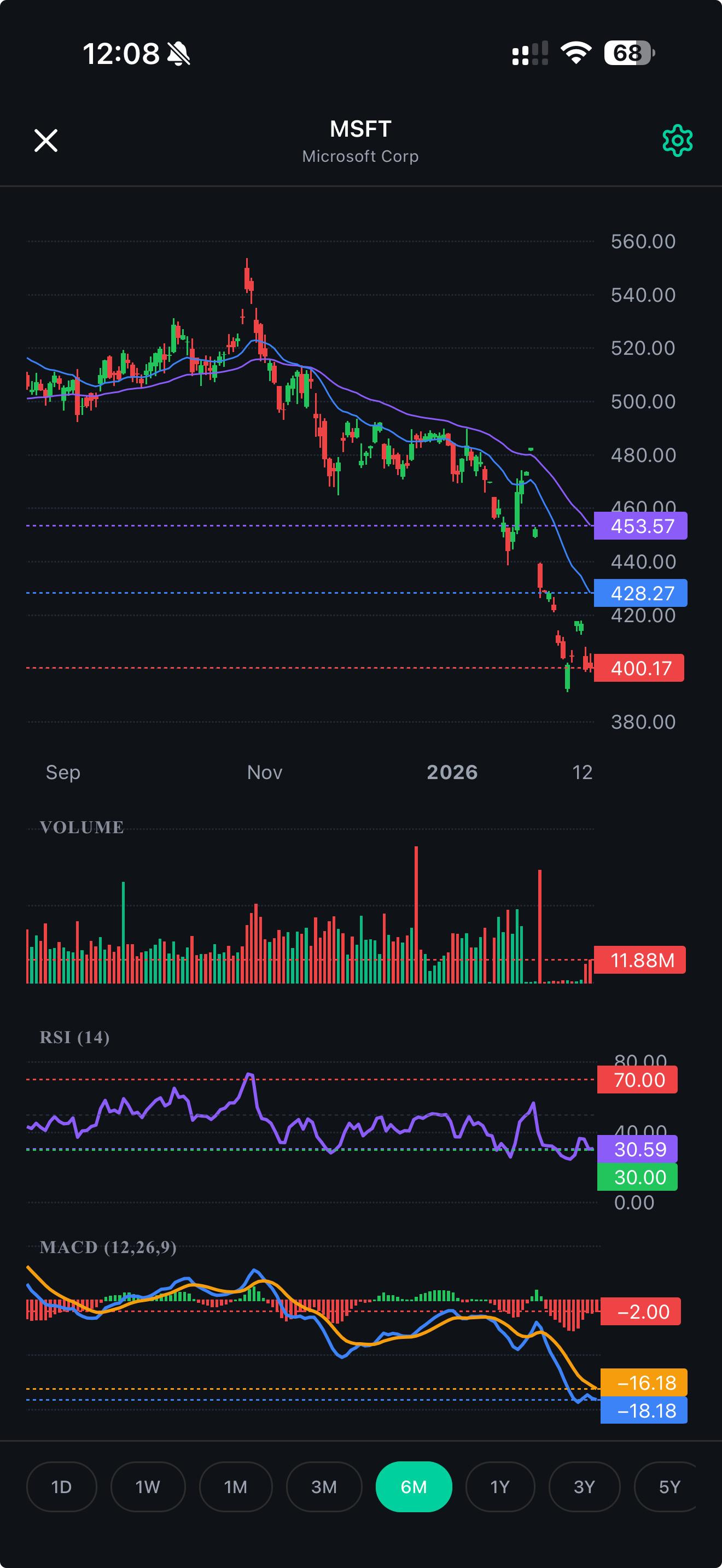Tap the active 6M timeframe
Screen dimensions: 722x1568
click(x=414, y=1487)
